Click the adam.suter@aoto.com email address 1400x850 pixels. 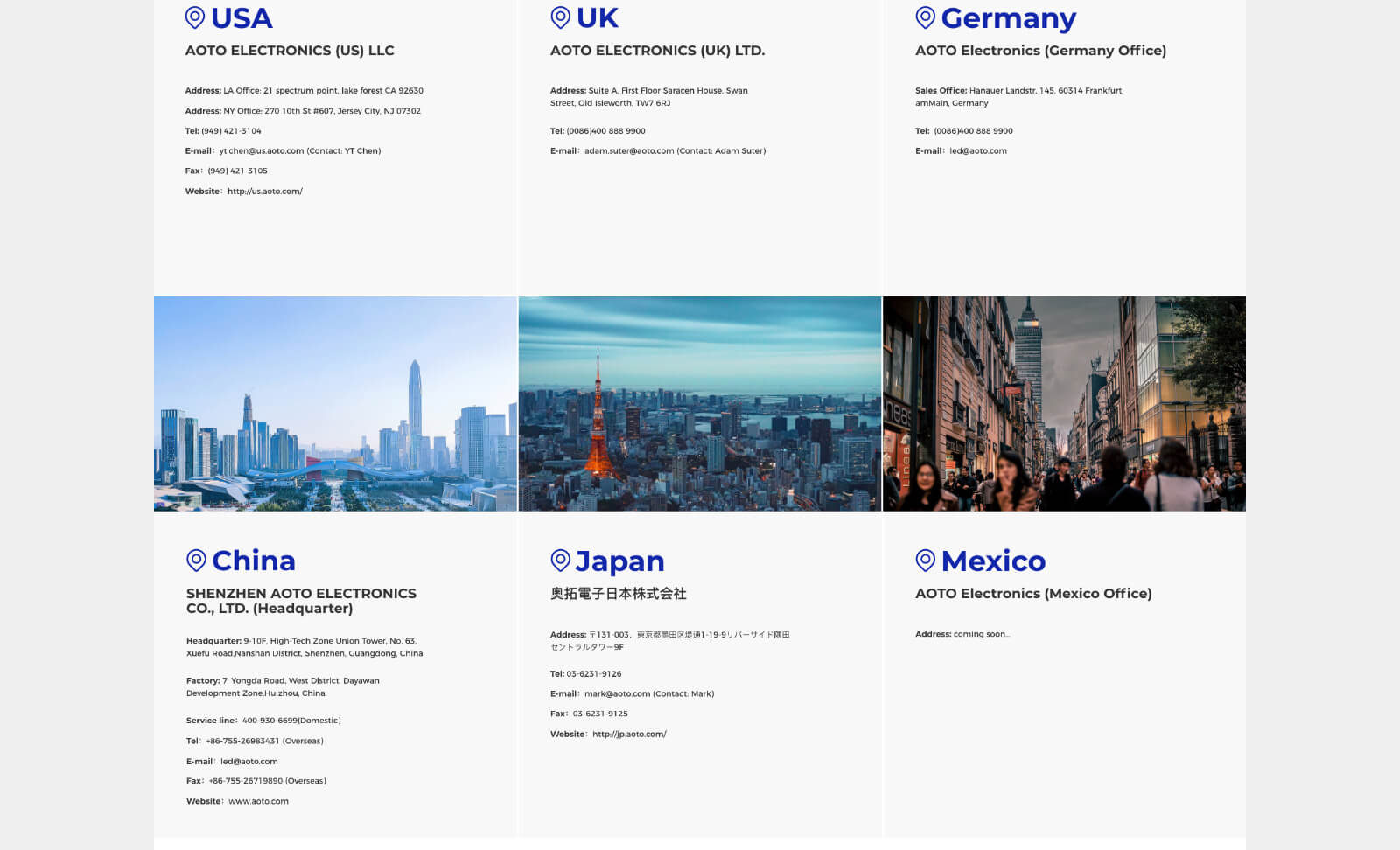(x=629, y=151)
